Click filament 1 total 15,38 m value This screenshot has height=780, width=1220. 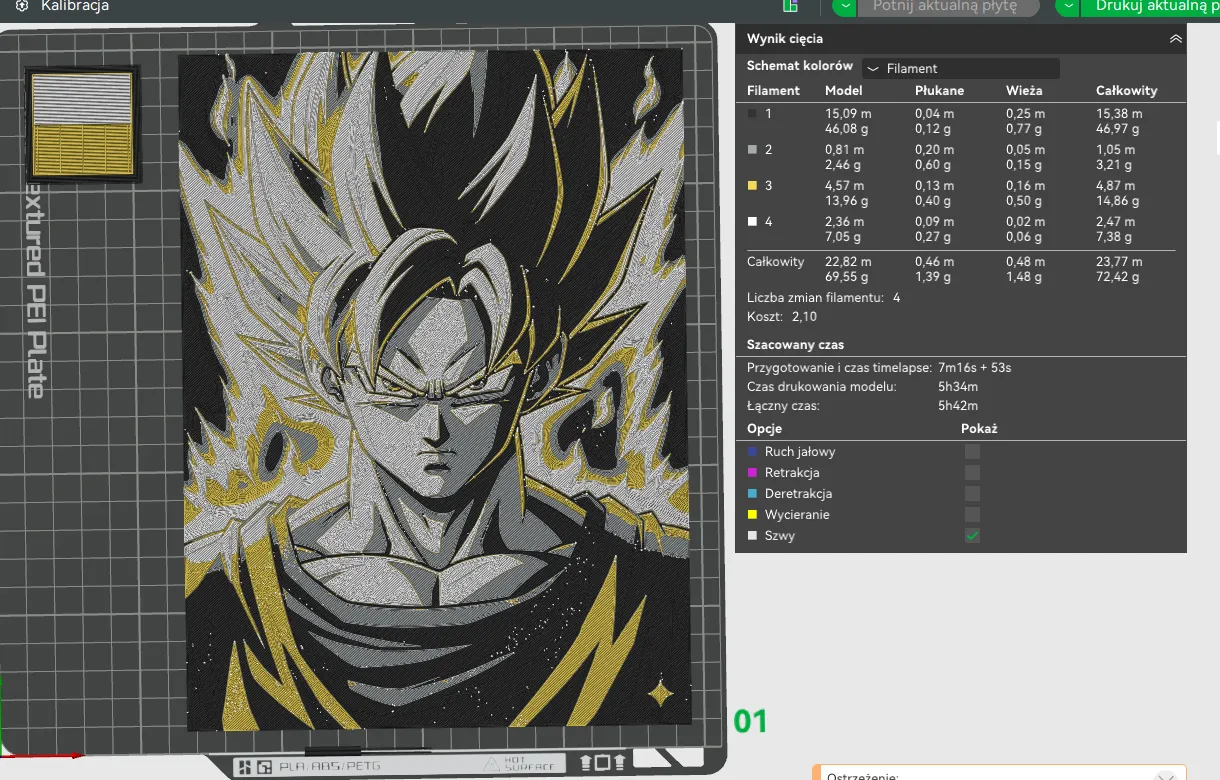[x=1119, y=114]
